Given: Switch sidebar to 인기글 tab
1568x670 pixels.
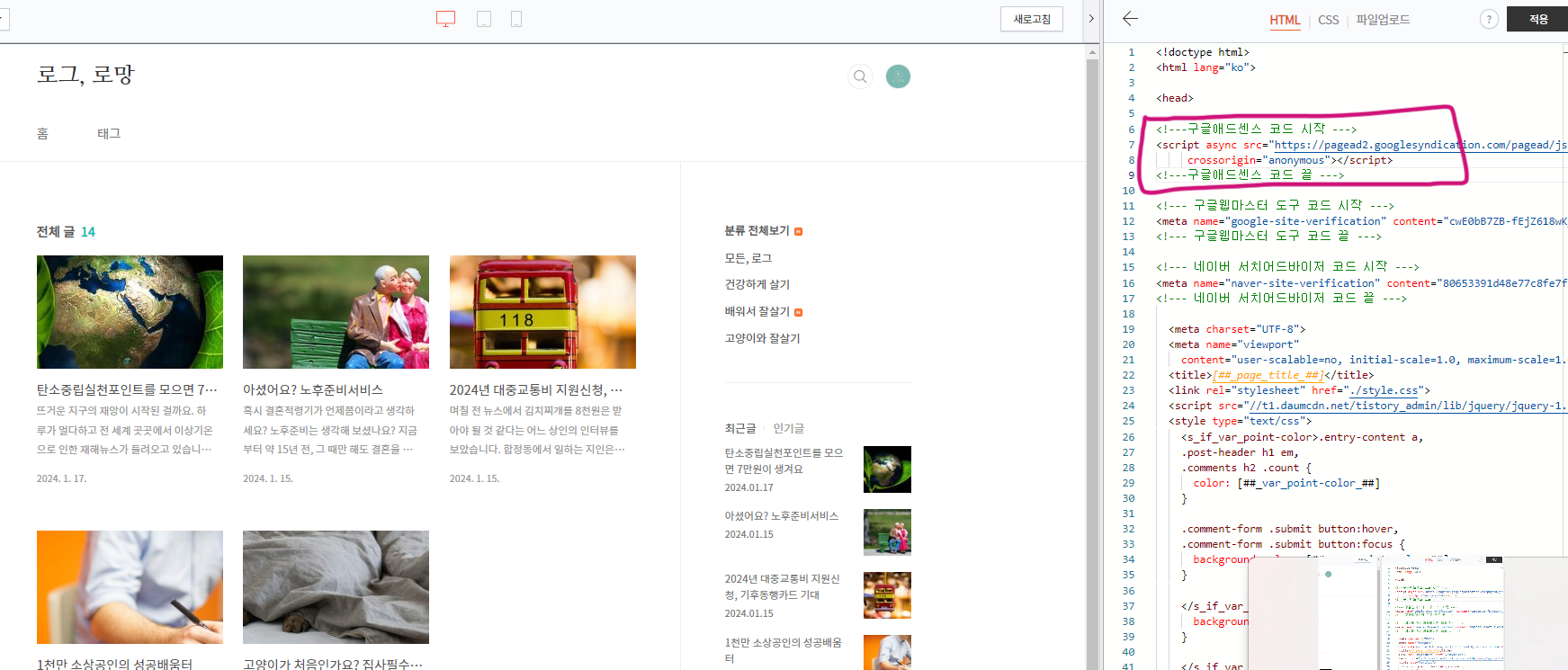Looking at the screenshot, I should pos(789,428).
